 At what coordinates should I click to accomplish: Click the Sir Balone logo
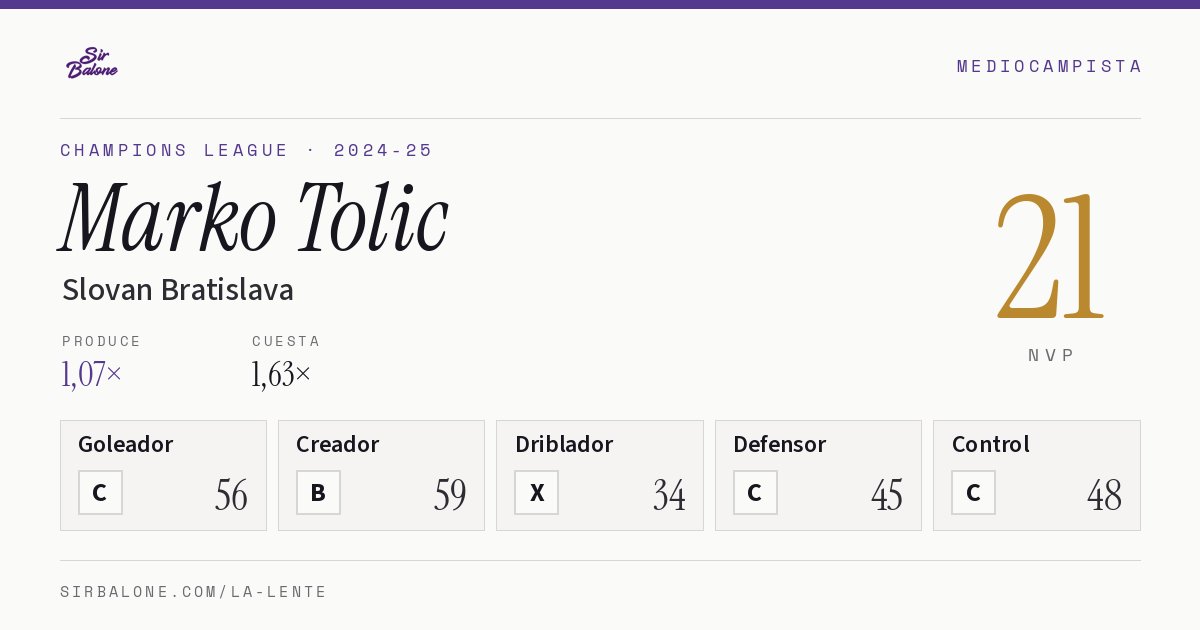pyautogui.click(x=92, y=63)
